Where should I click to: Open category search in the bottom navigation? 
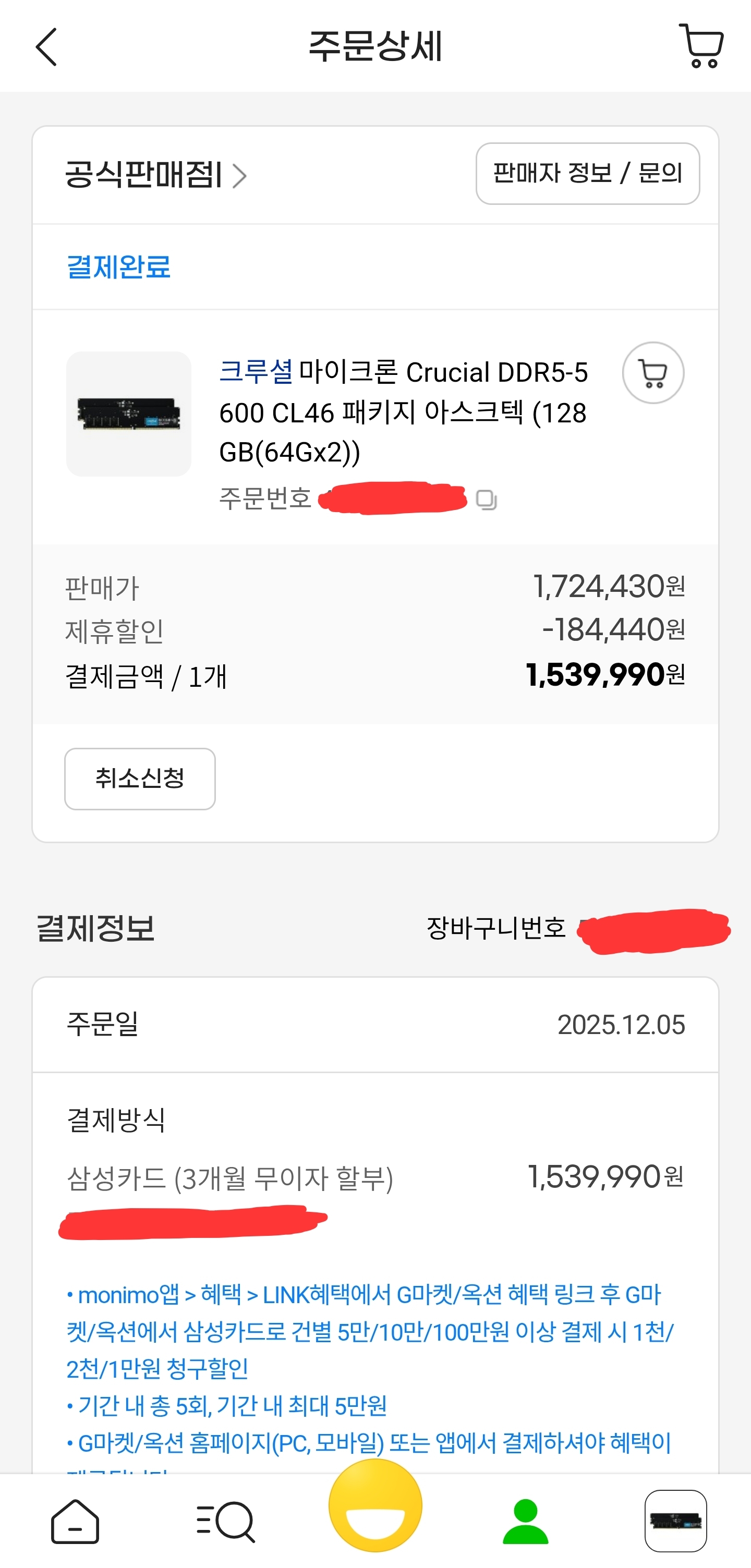point(225,1522)
